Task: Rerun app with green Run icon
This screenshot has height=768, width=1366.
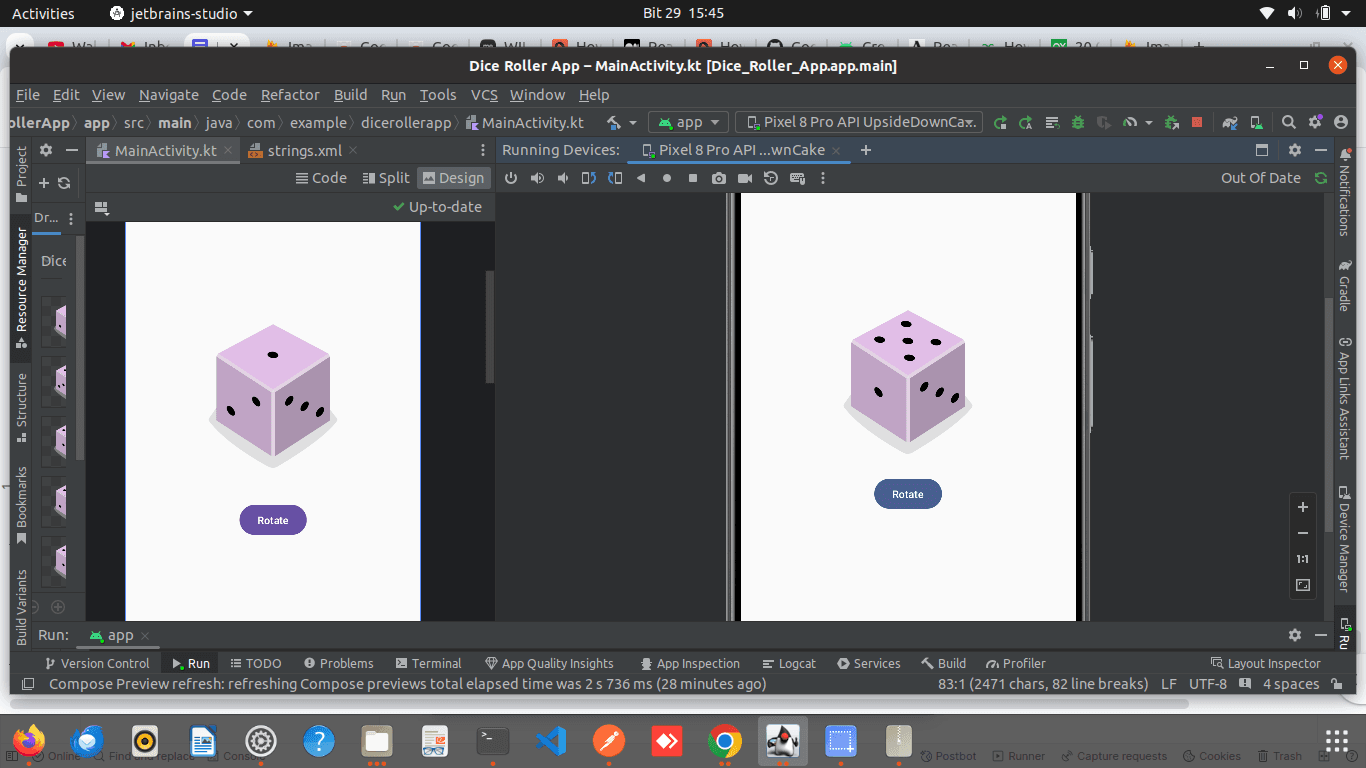Action: click(x=1000, y=122)
